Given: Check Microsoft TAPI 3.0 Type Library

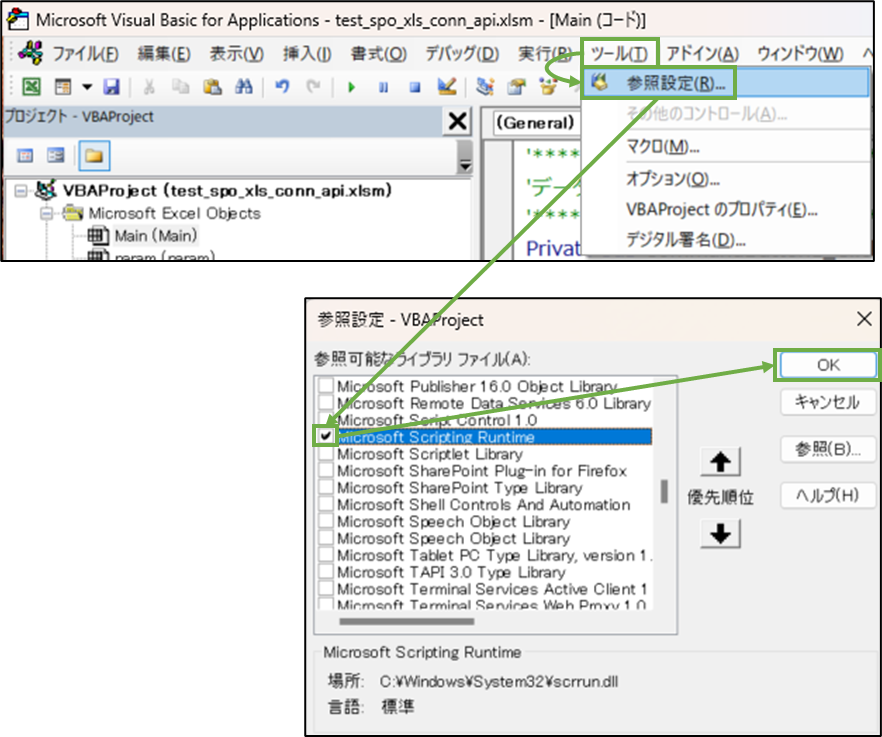Looking at the screenshot, I should click(x=326, y=572).
